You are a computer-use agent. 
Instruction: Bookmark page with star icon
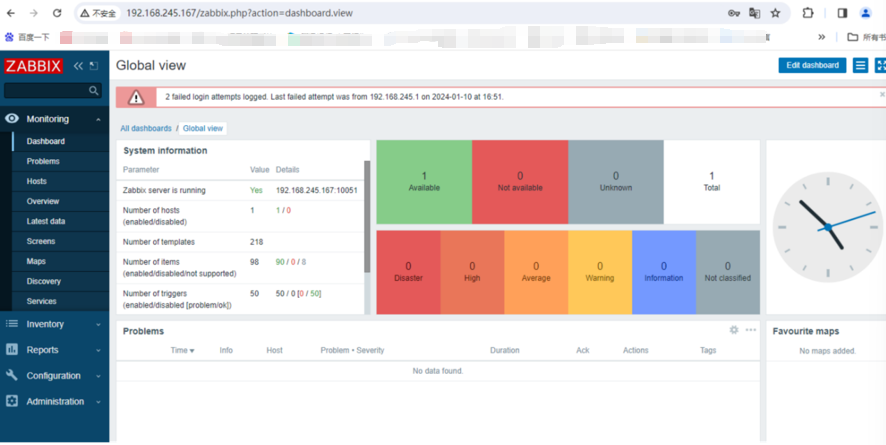click(x=775, y=13)
